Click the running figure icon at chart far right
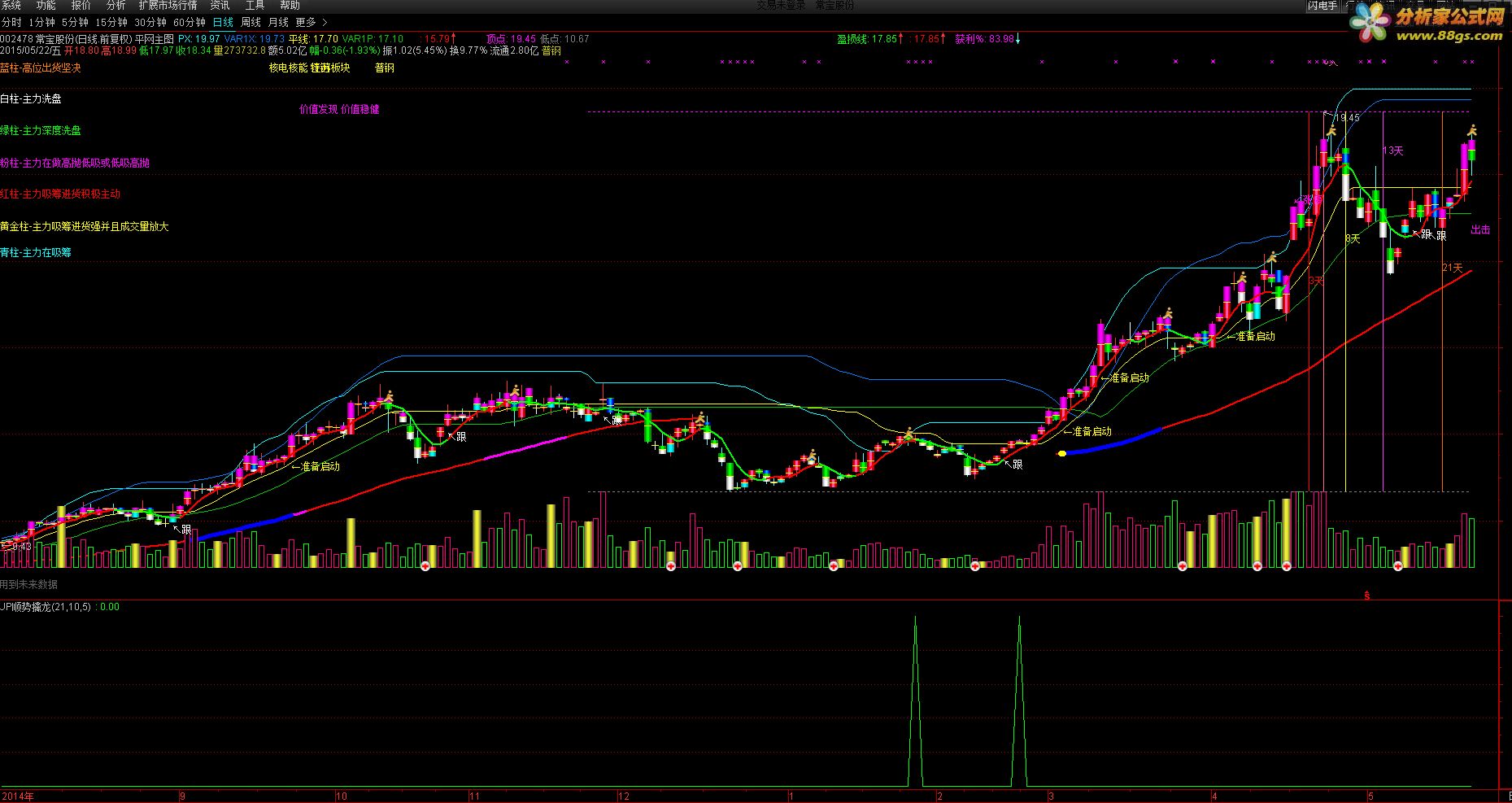Viewport: 1512px width, 803px height. click(1471, 130)
